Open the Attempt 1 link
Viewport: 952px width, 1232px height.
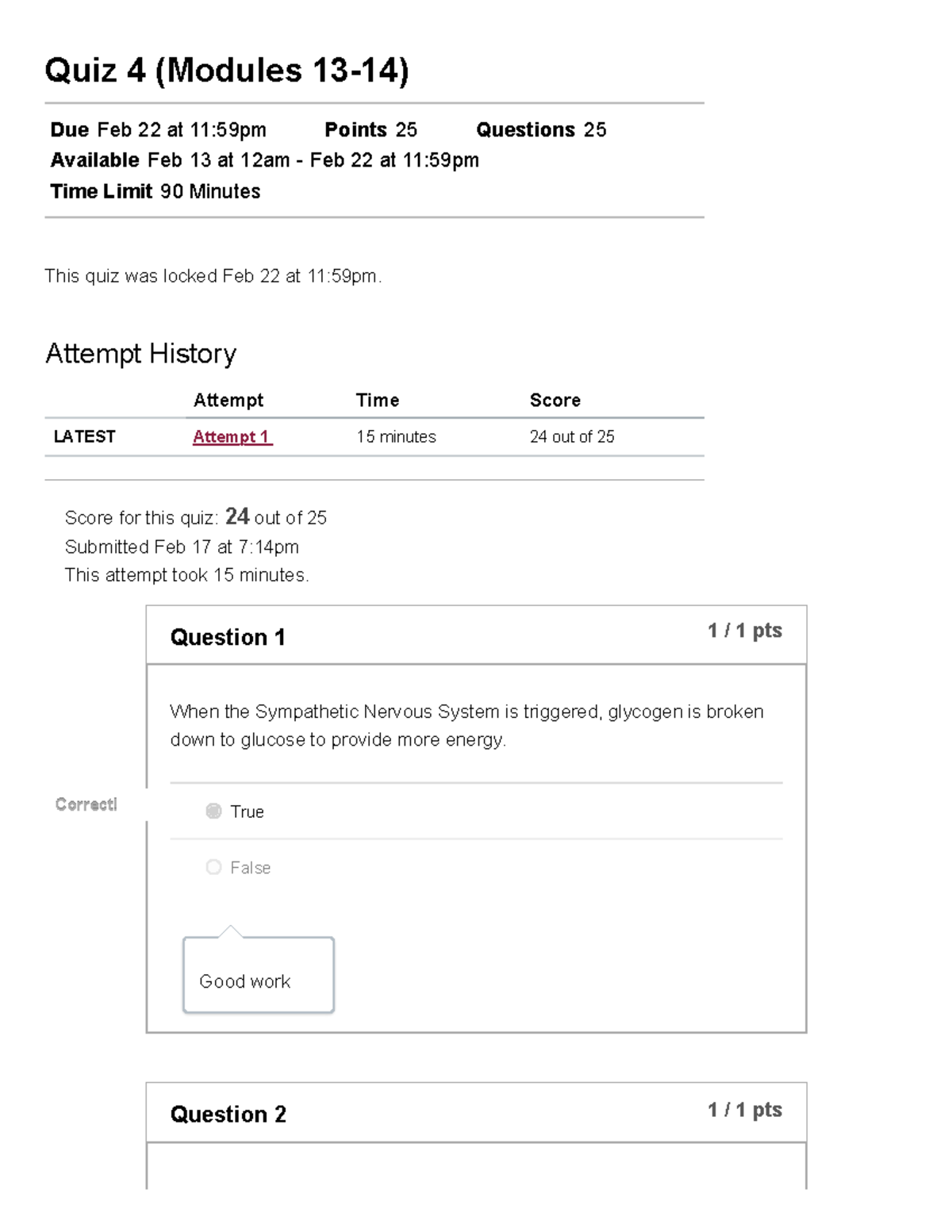pyautogui.click(x=232, y=437)
